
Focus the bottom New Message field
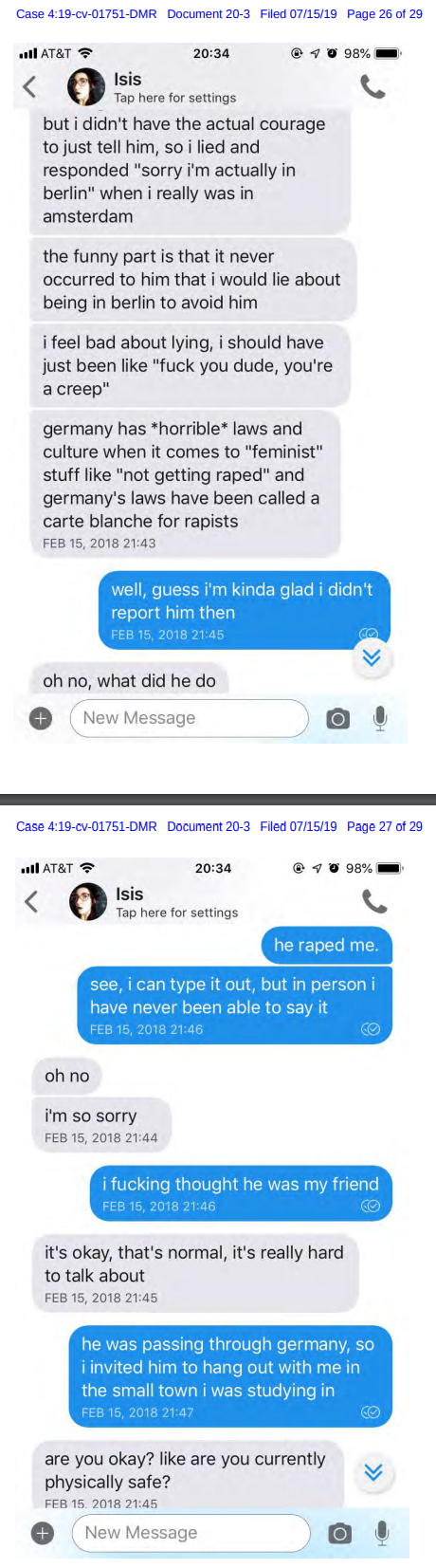click(x=191, y=1533)
